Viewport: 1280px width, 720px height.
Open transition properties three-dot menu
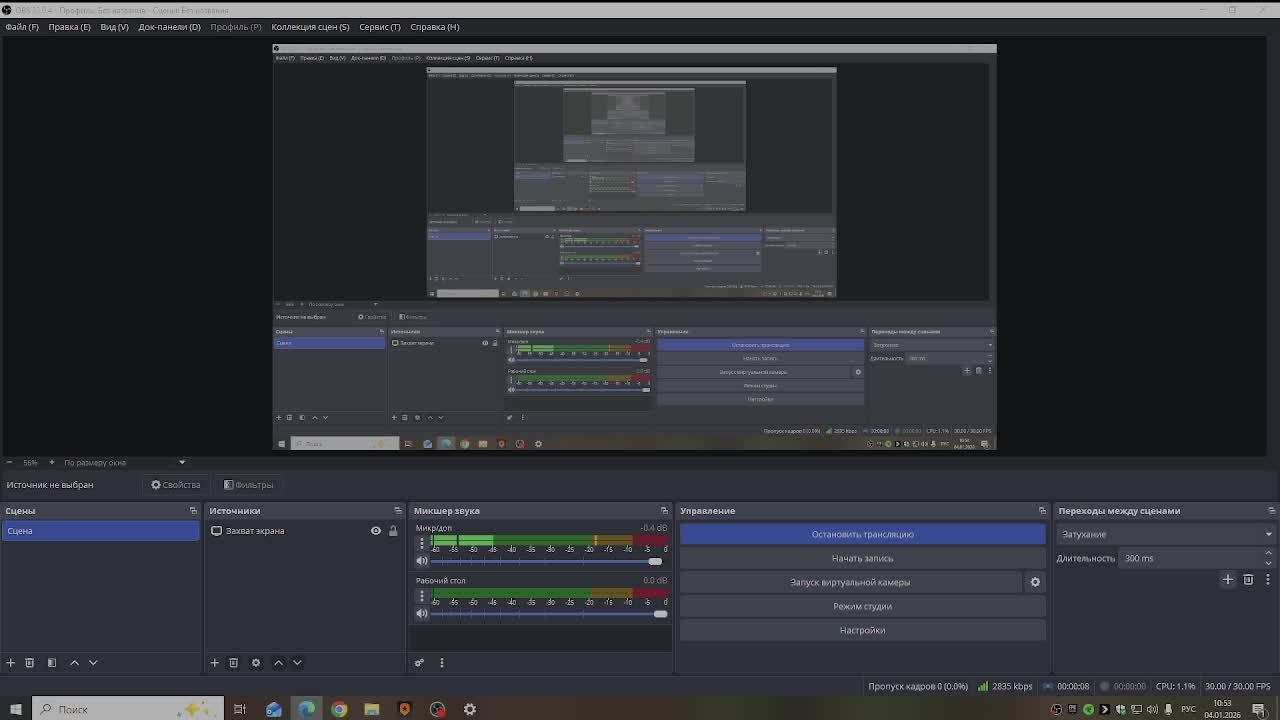tap(1267, 579)
